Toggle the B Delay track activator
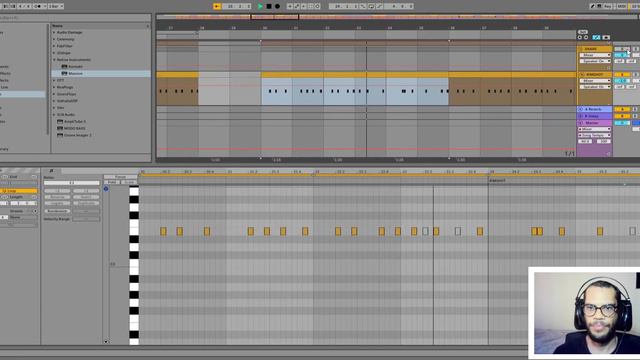Screen dimensions: 640x360 (622, 116)
